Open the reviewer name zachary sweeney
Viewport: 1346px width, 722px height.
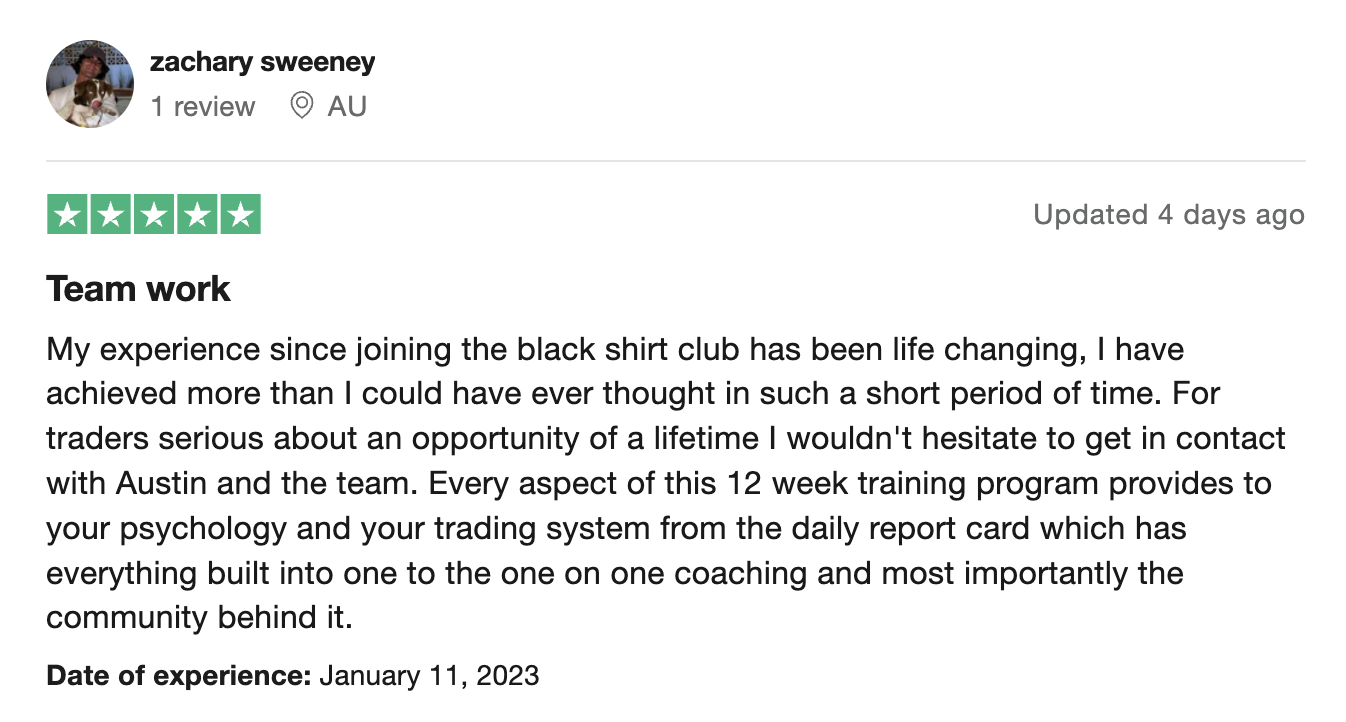(x=263, y=62)
